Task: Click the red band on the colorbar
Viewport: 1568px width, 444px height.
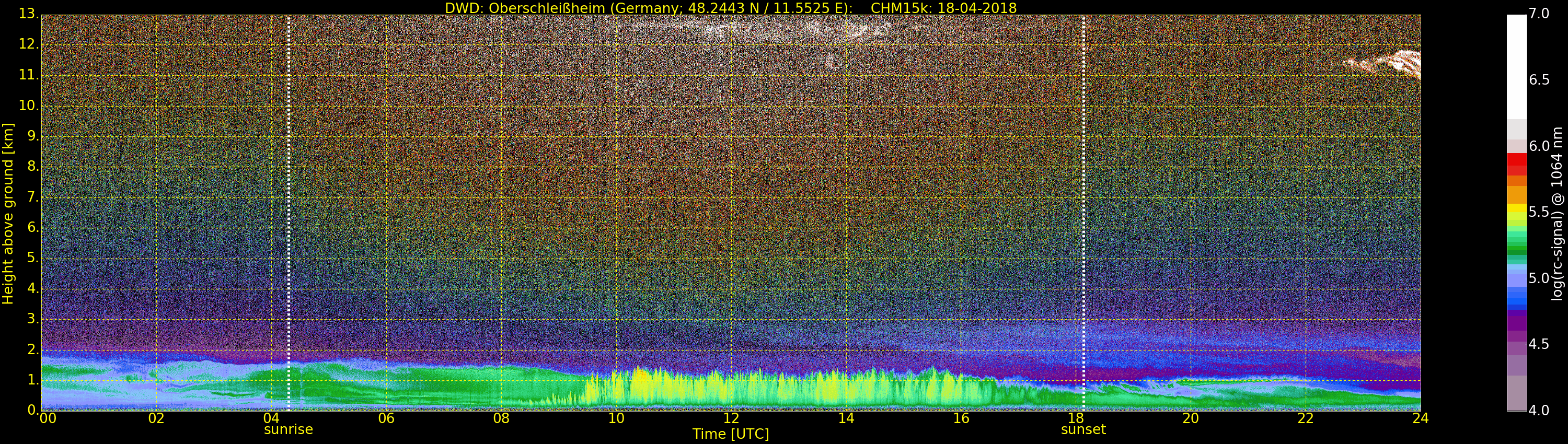Action: tap(1516, 163)
